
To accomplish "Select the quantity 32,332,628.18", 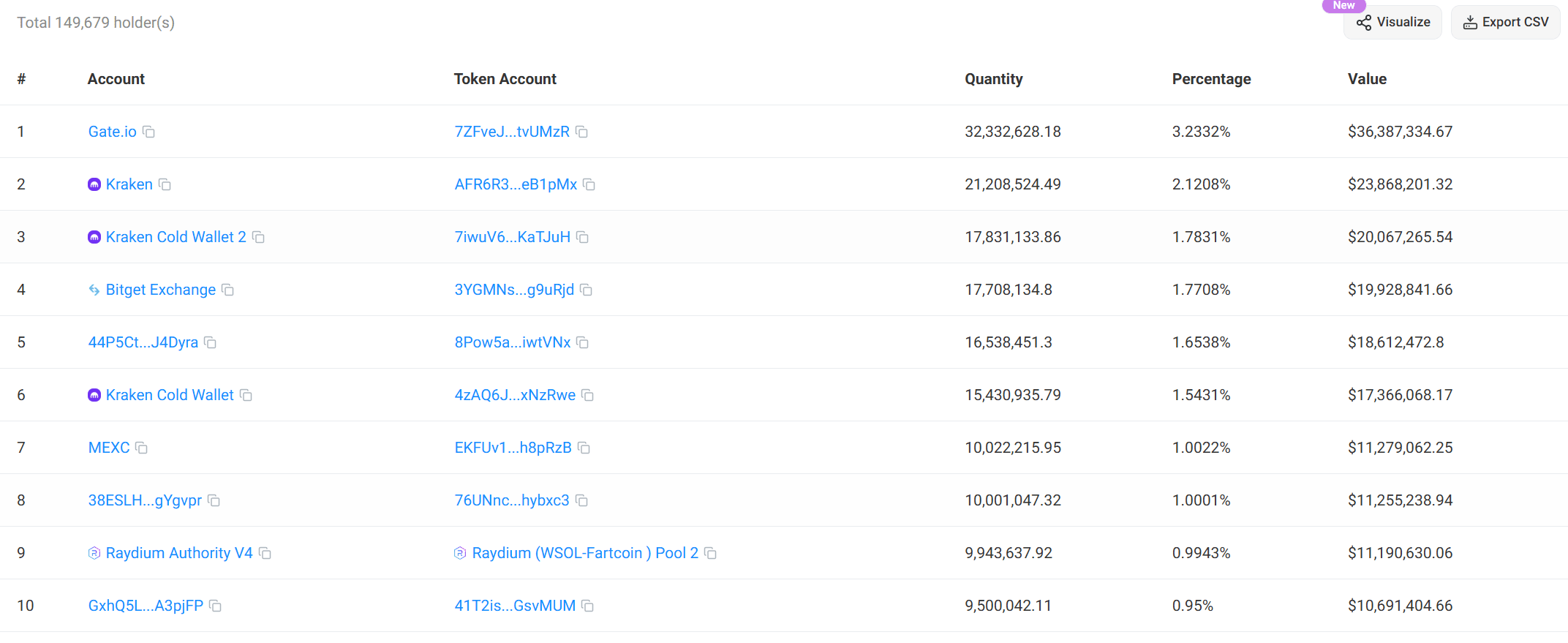I will pyautogui.click(x=1013, y=132).
